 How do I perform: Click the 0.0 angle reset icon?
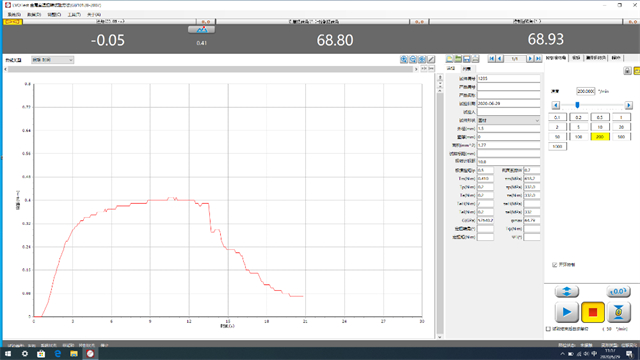click(x=618, y=291)
